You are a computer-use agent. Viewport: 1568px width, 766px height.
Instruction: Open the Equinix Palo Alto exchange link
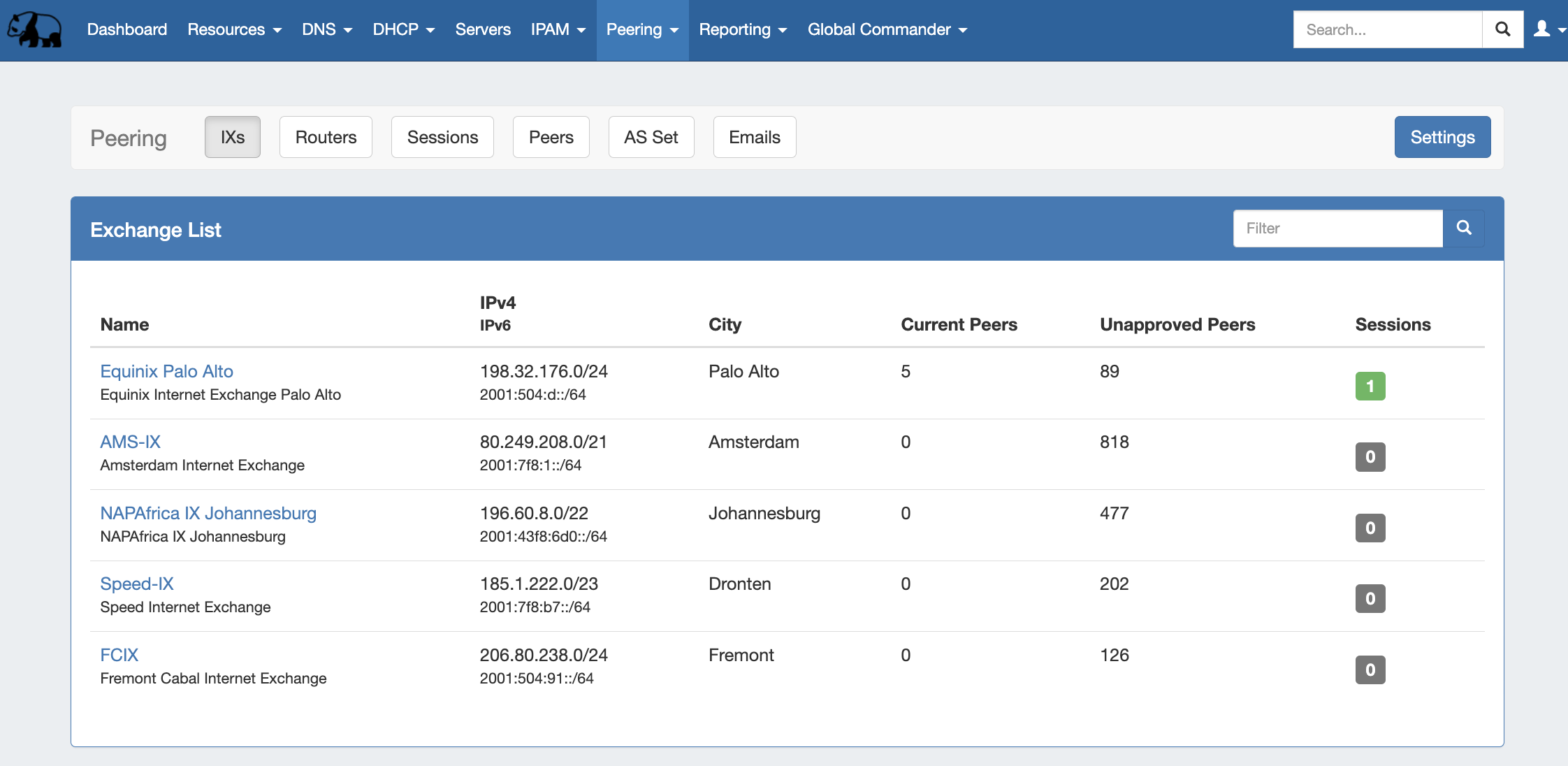pos(166,371)
